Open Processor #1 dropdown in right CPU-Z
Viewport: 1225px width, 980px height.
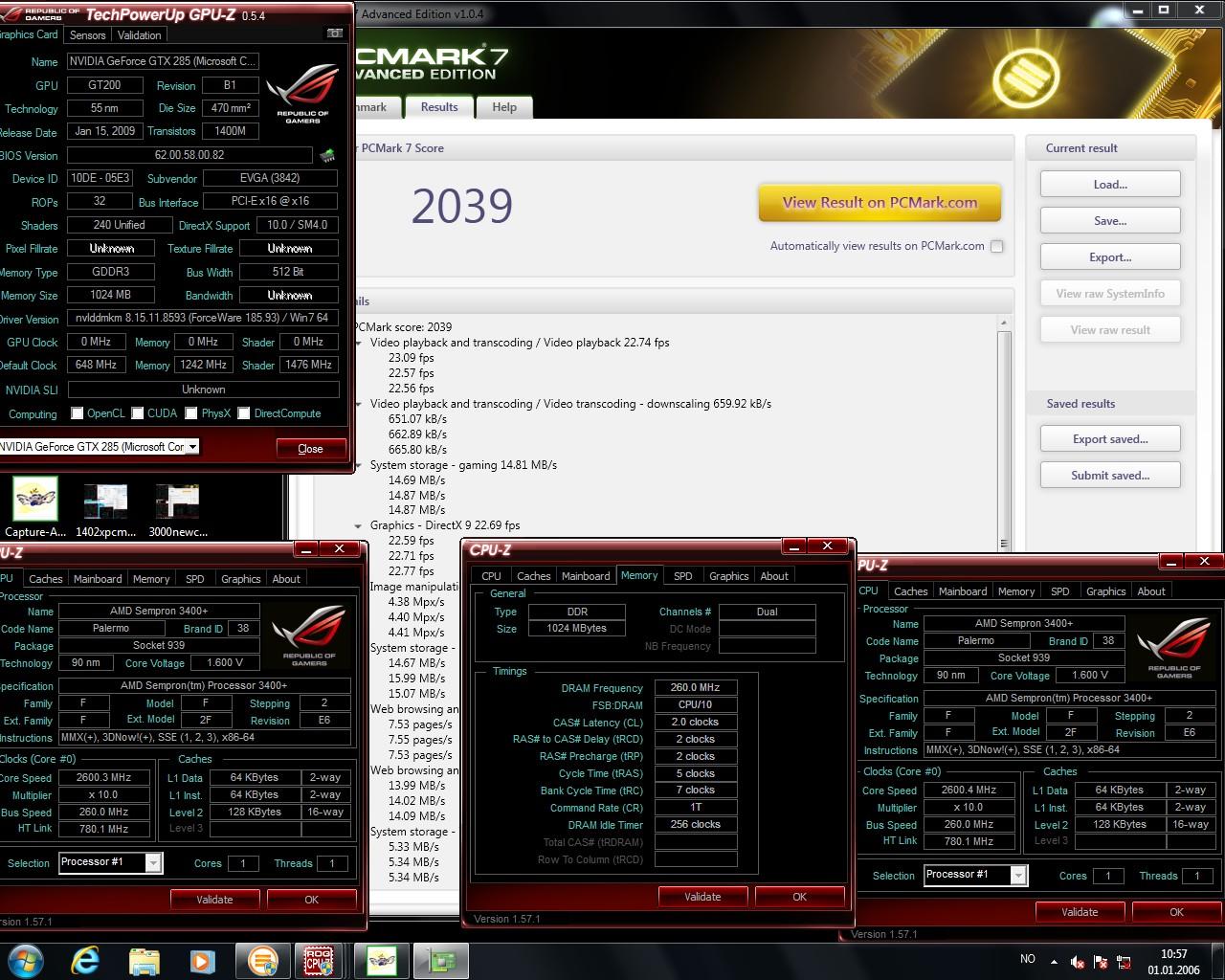point(1018,875)
